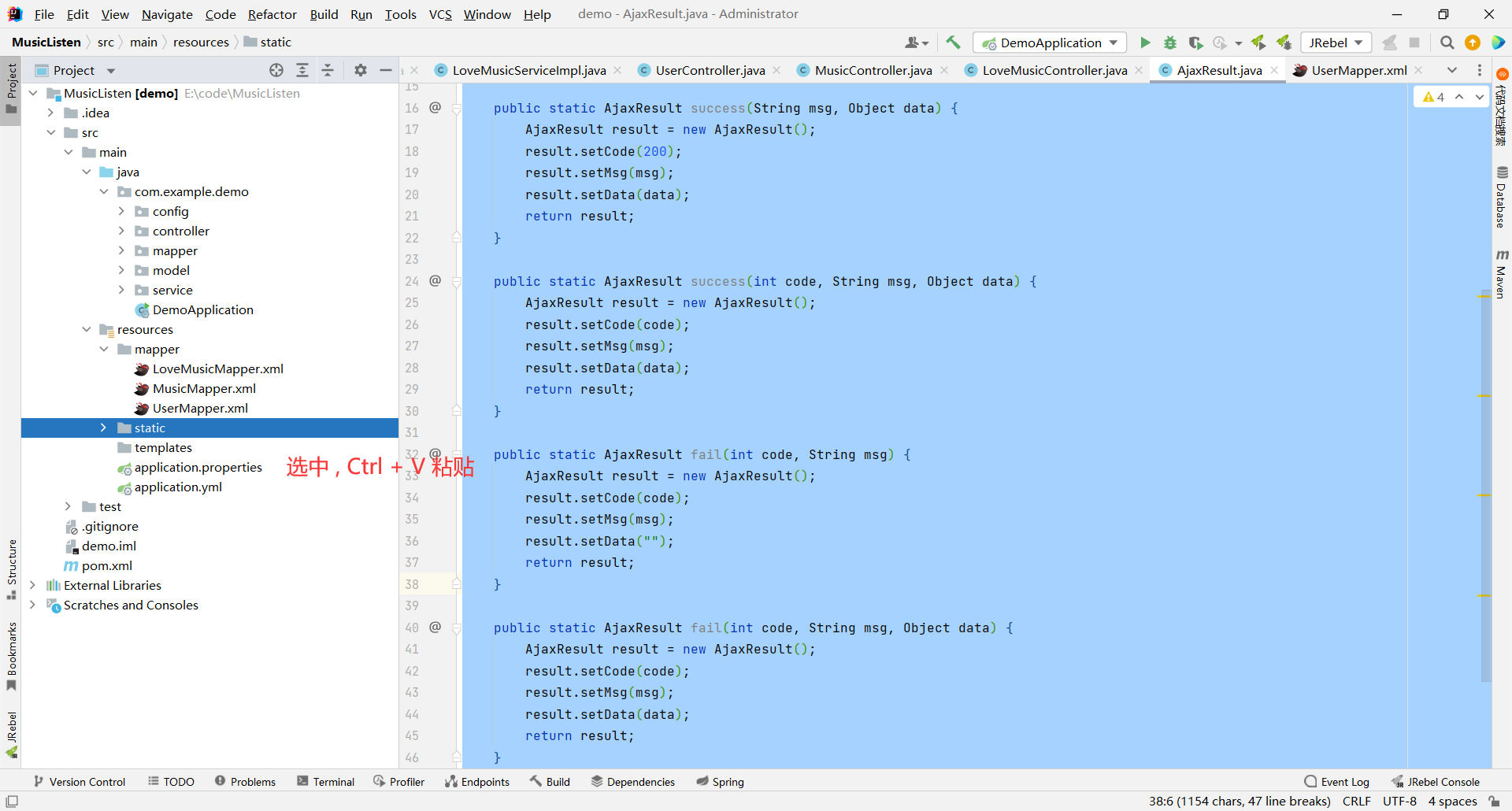Click the UTF-8 encoding status bar button
Screen dimensions: 1512x811
(x=1399, y=801)
